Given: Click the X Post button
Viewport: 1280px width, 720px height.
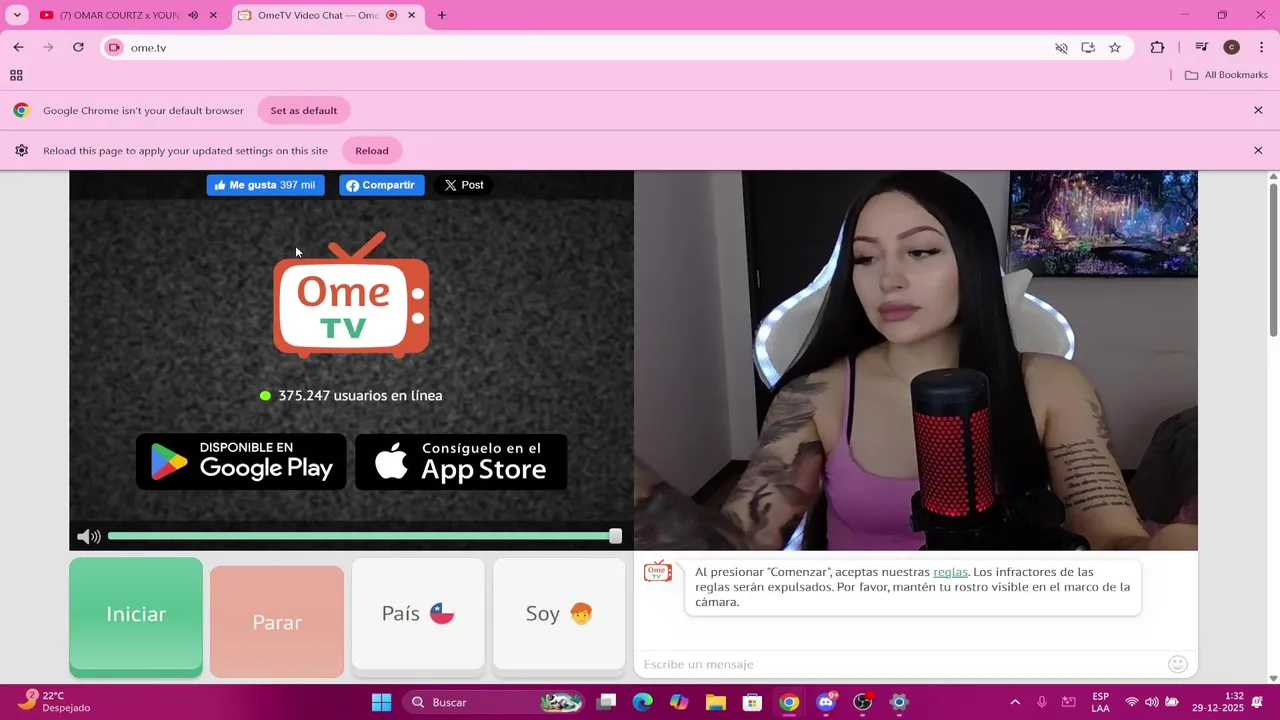Looking at the screenshot, I should (x=463, y=185).
